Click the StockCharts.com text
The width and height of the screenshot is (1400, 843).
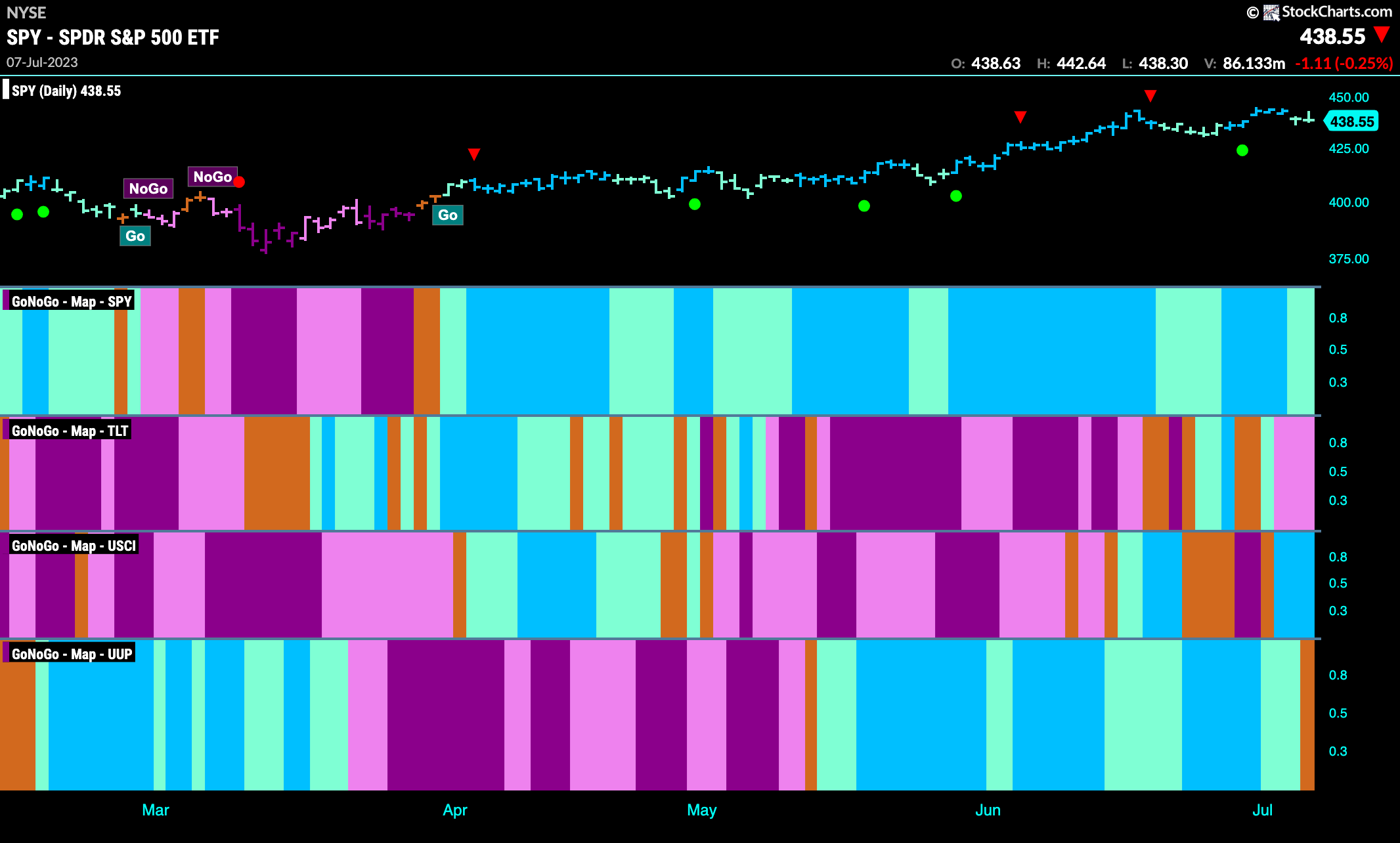1337,12
